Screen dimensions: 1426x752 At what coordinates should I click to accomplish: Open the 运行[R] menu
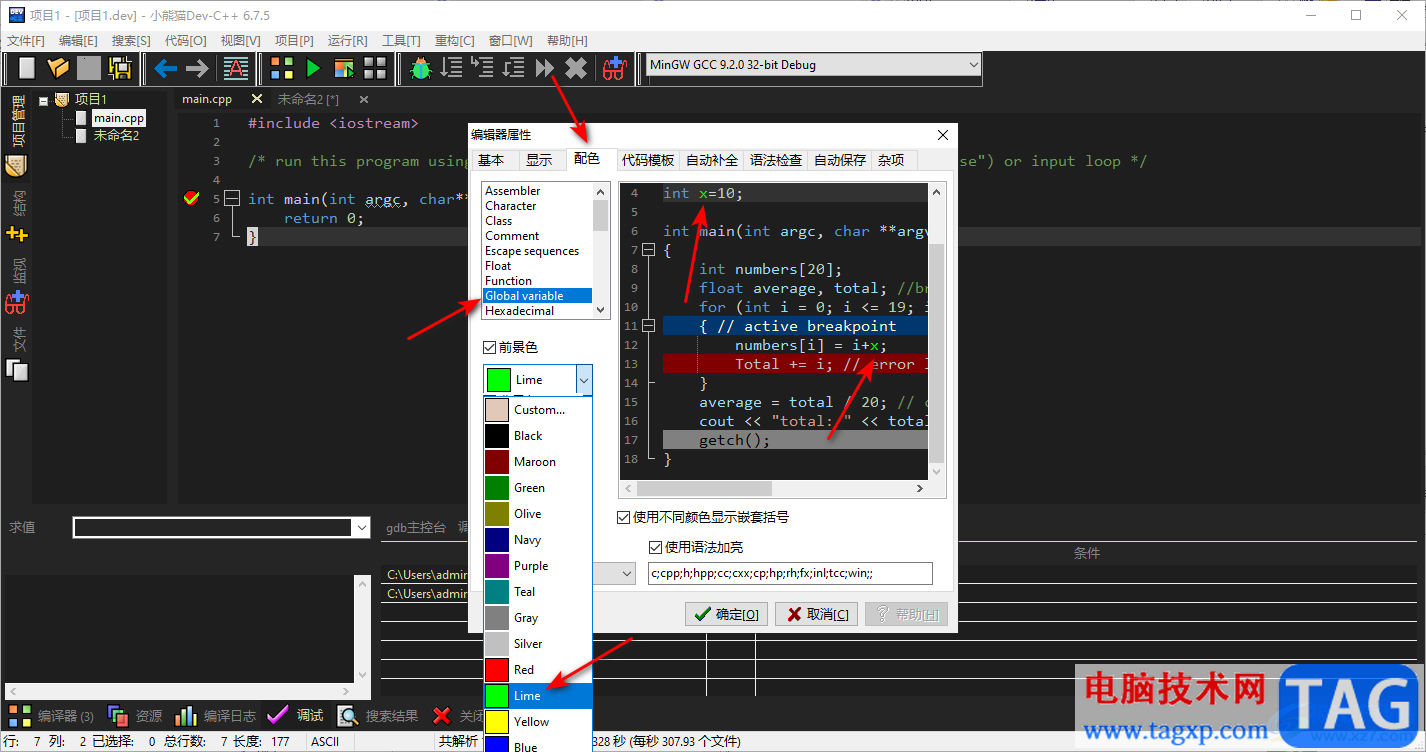pyautogui.click(x=347, y=40)
